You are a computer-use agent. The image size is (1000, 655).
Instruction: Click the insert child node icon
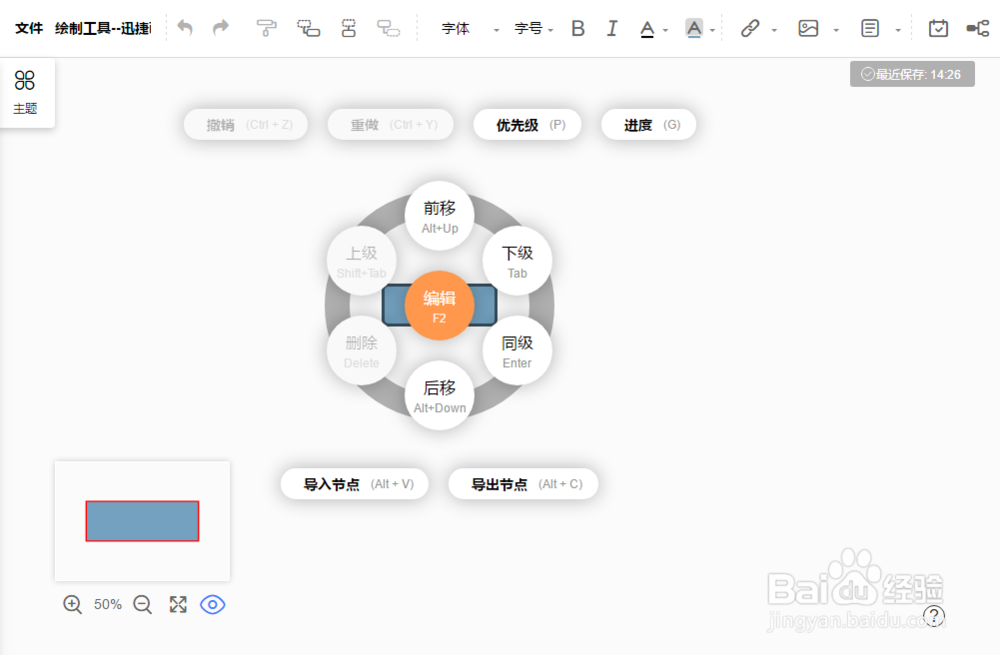point(388,29)
